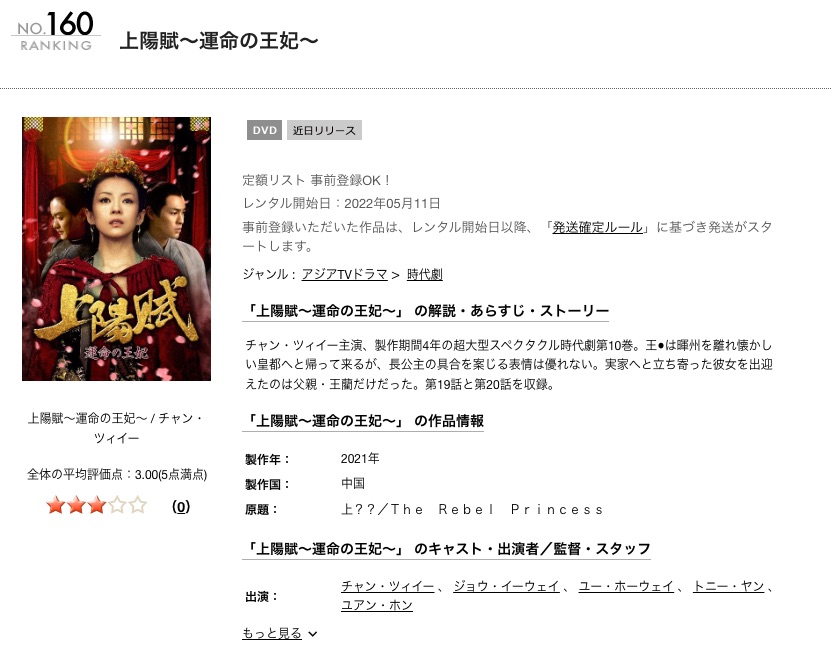Click the 上陽賦 DVD cover thumbnail
The width and height of the screenshot is (831, 654).
click(117, 249)
